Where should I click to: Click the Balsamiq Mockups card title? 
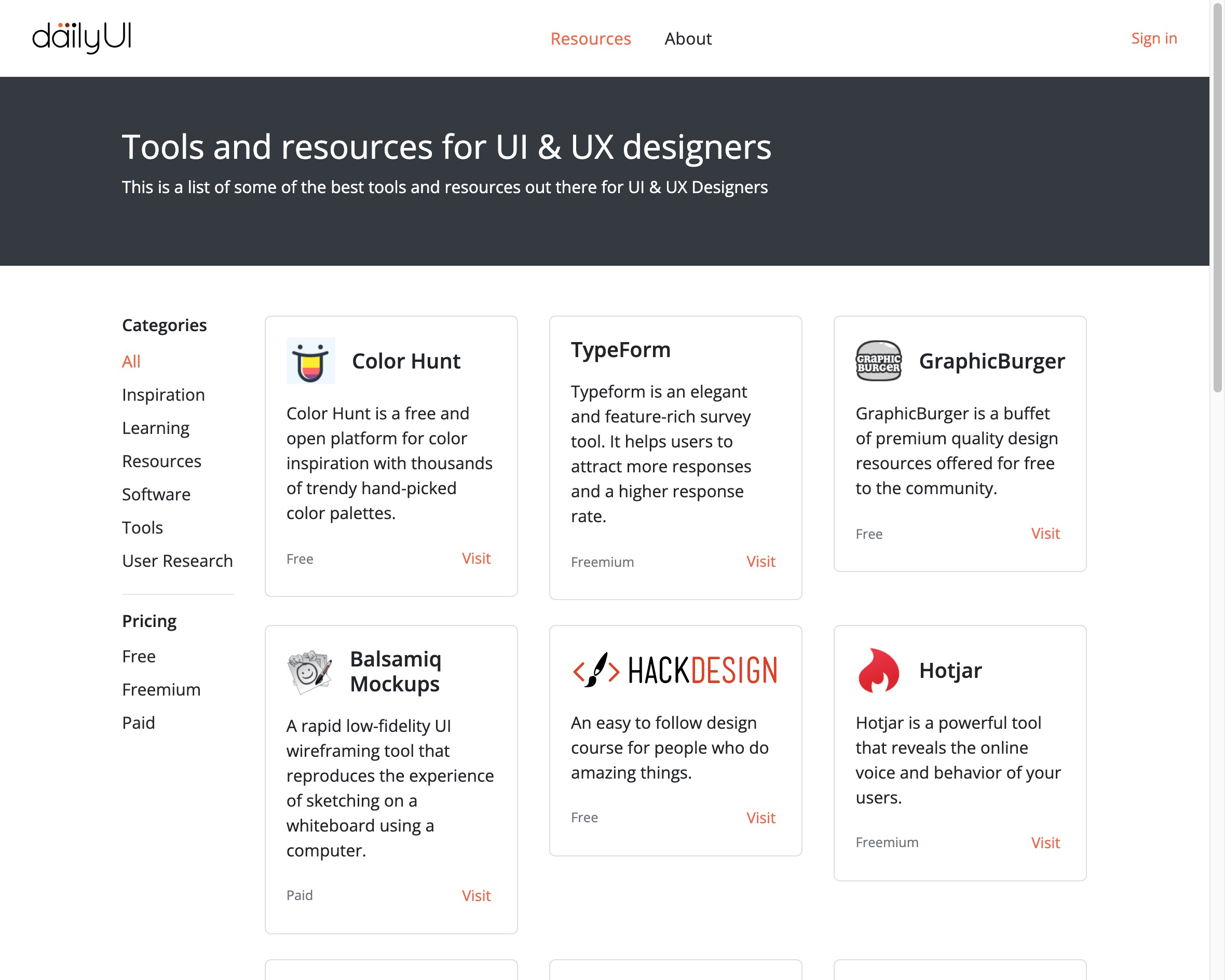point(396,671)
